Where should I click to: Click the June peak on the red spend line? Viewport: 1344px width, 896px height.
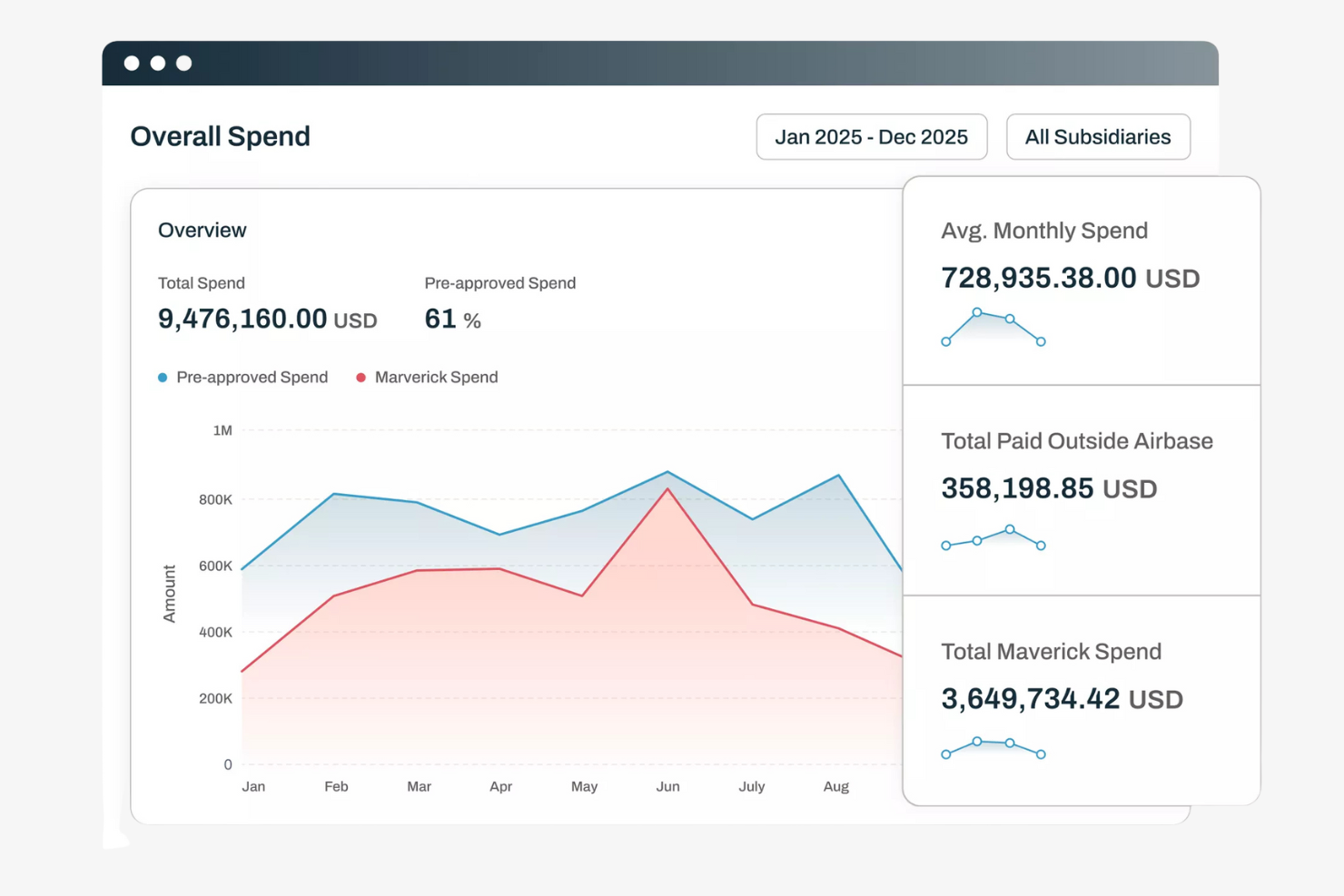click(x=668, y=487)
